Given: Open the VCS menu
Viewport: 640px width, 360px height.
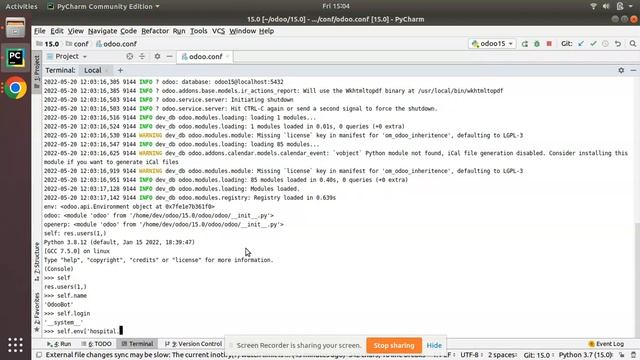Looking at the screenshot, I should pyautogui.click(x=218, y=31).
